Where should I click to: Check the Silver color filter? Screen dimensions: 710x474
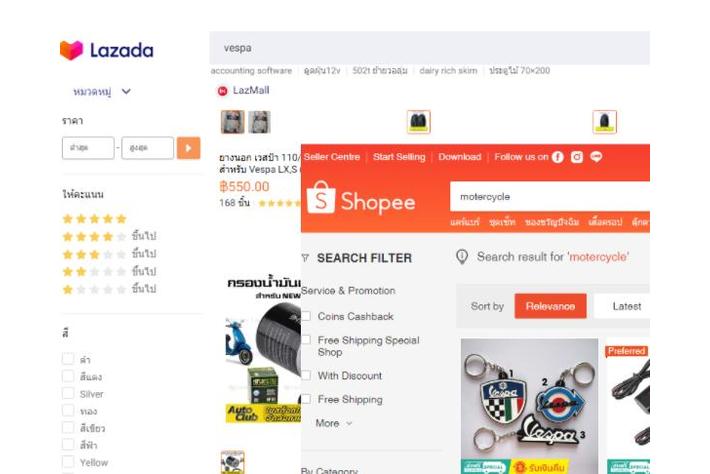tap(68, 393)
